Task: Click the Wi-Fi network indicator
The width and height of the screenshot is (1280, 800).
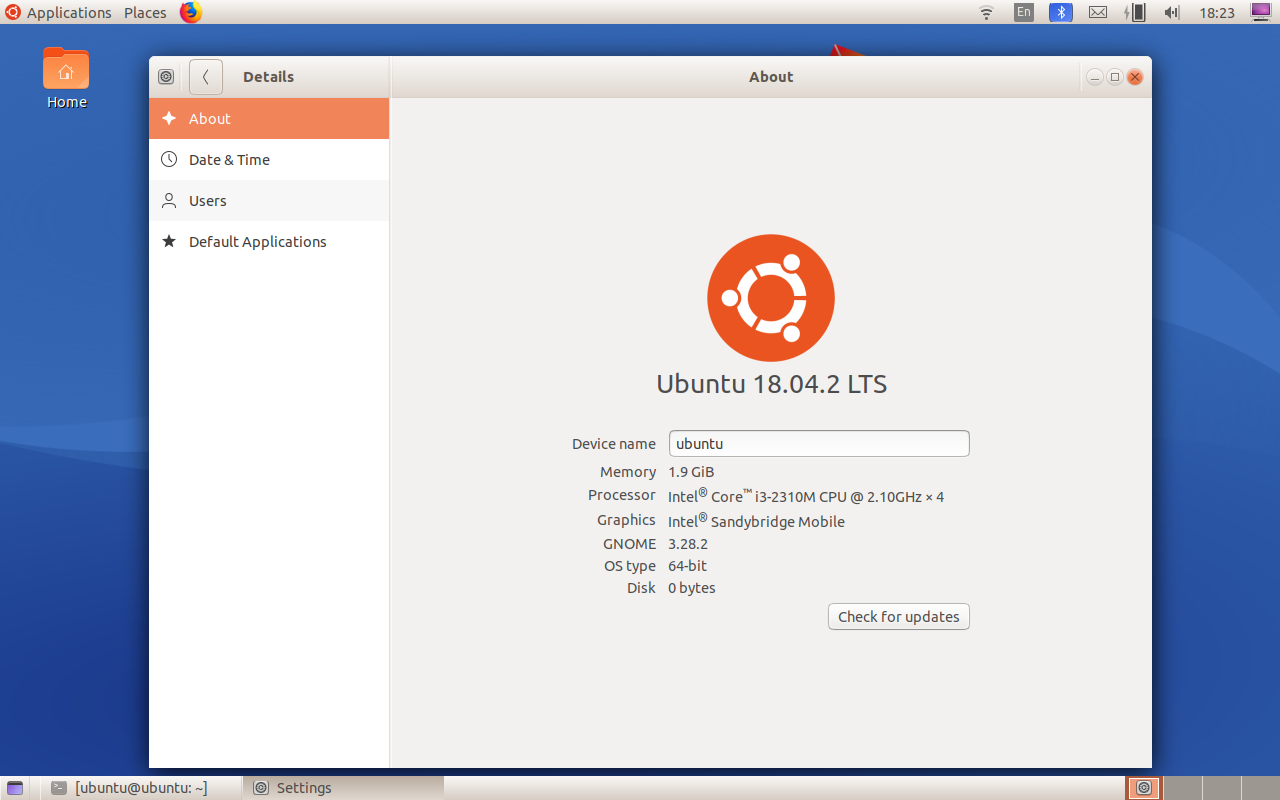Action: [986, 13]
